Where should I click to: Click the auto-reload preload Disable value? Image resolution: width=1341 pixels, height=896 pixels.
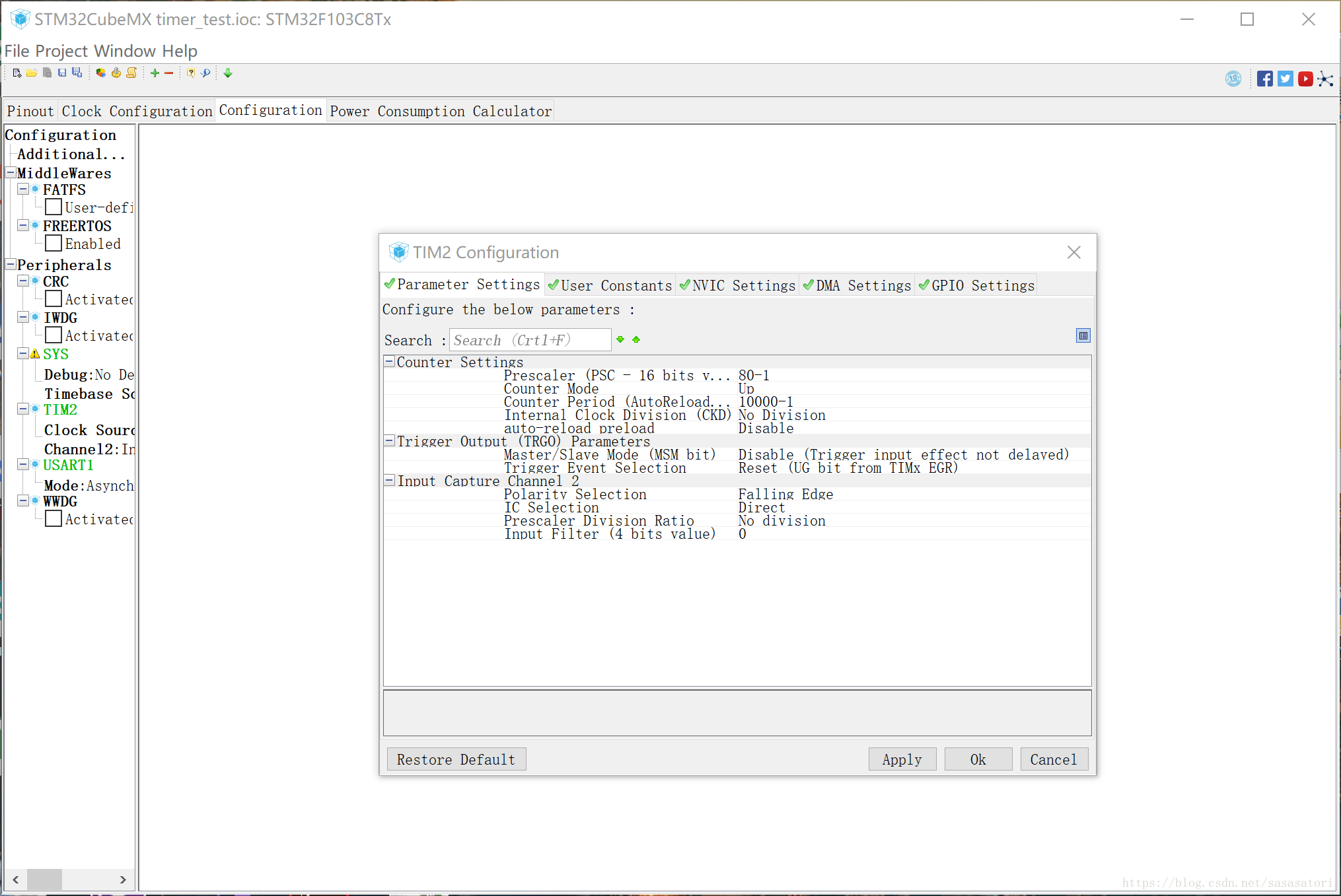[766, 428]
